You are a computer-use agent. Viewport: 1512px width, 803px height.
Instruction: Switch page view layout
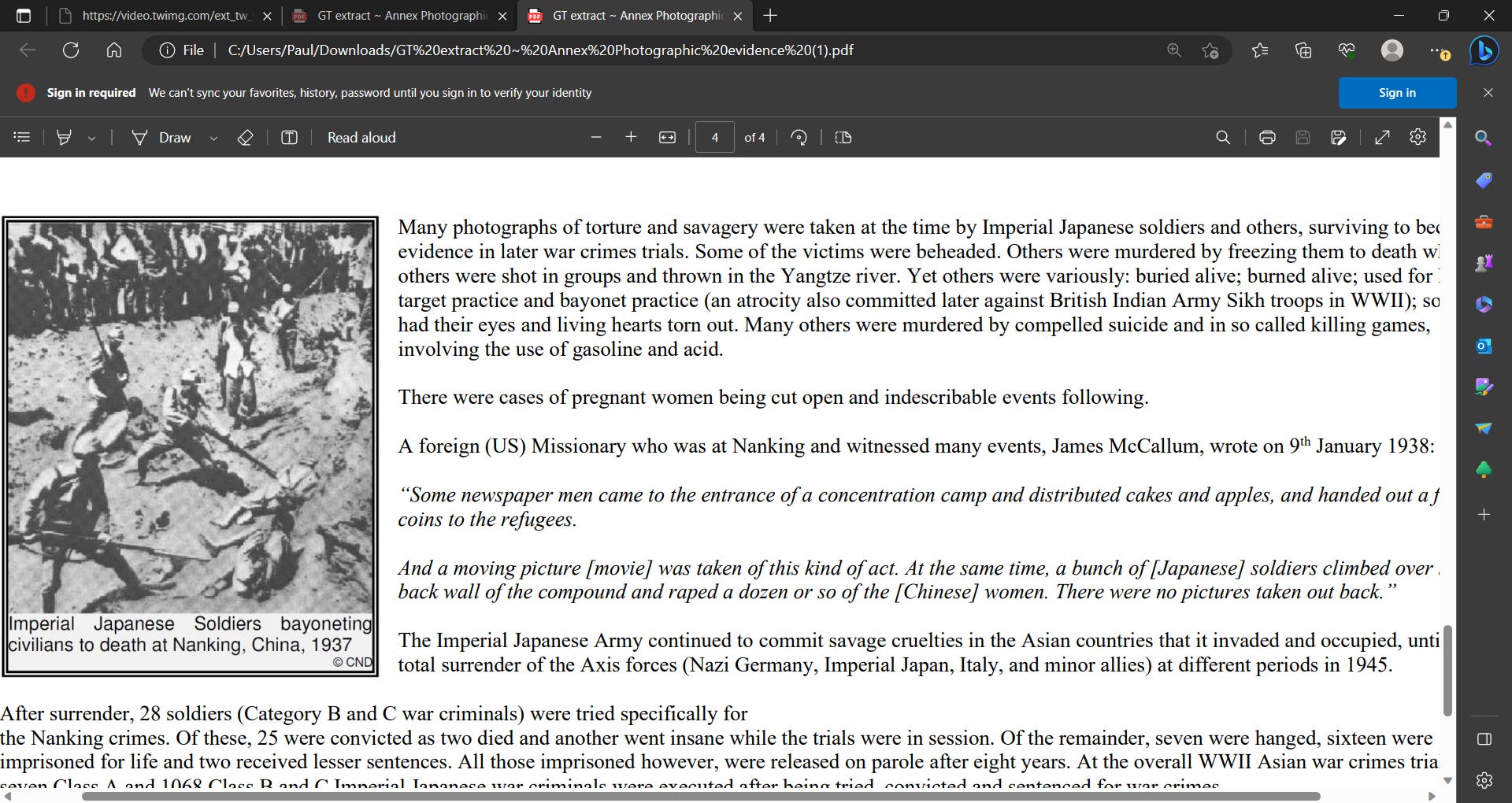click(843, 138)
